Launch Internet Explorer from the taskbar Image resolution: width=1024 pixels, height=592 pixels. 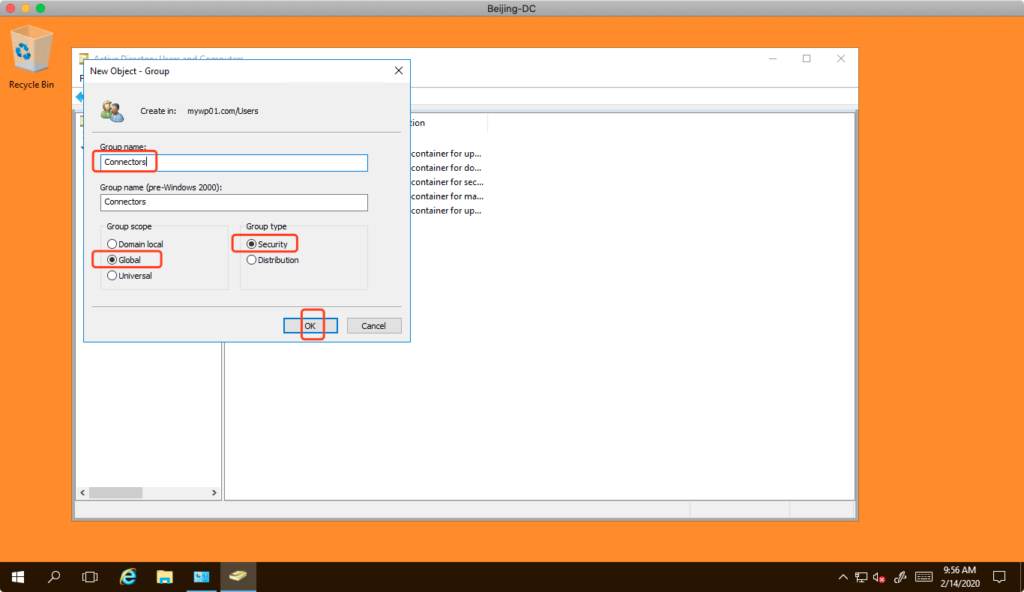click(x=128, y=577)
